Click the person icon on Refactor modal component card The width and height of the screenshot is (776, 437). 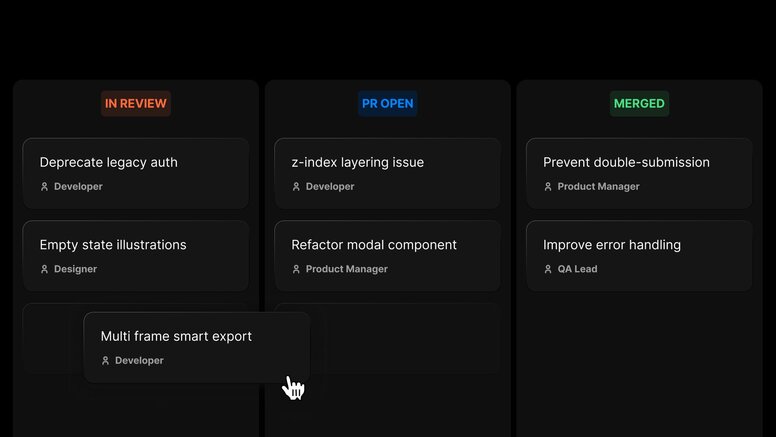click(296, 269)
